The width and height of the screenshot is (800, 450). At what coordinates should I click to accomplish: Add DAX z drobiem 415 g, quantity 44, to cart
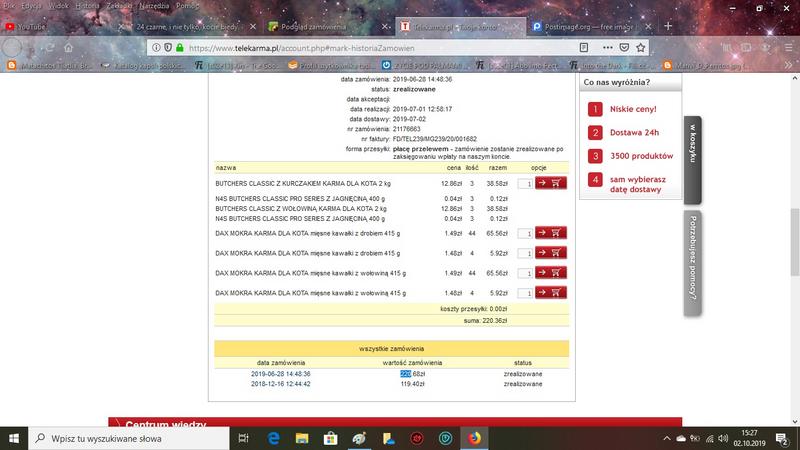coord(551,233)
